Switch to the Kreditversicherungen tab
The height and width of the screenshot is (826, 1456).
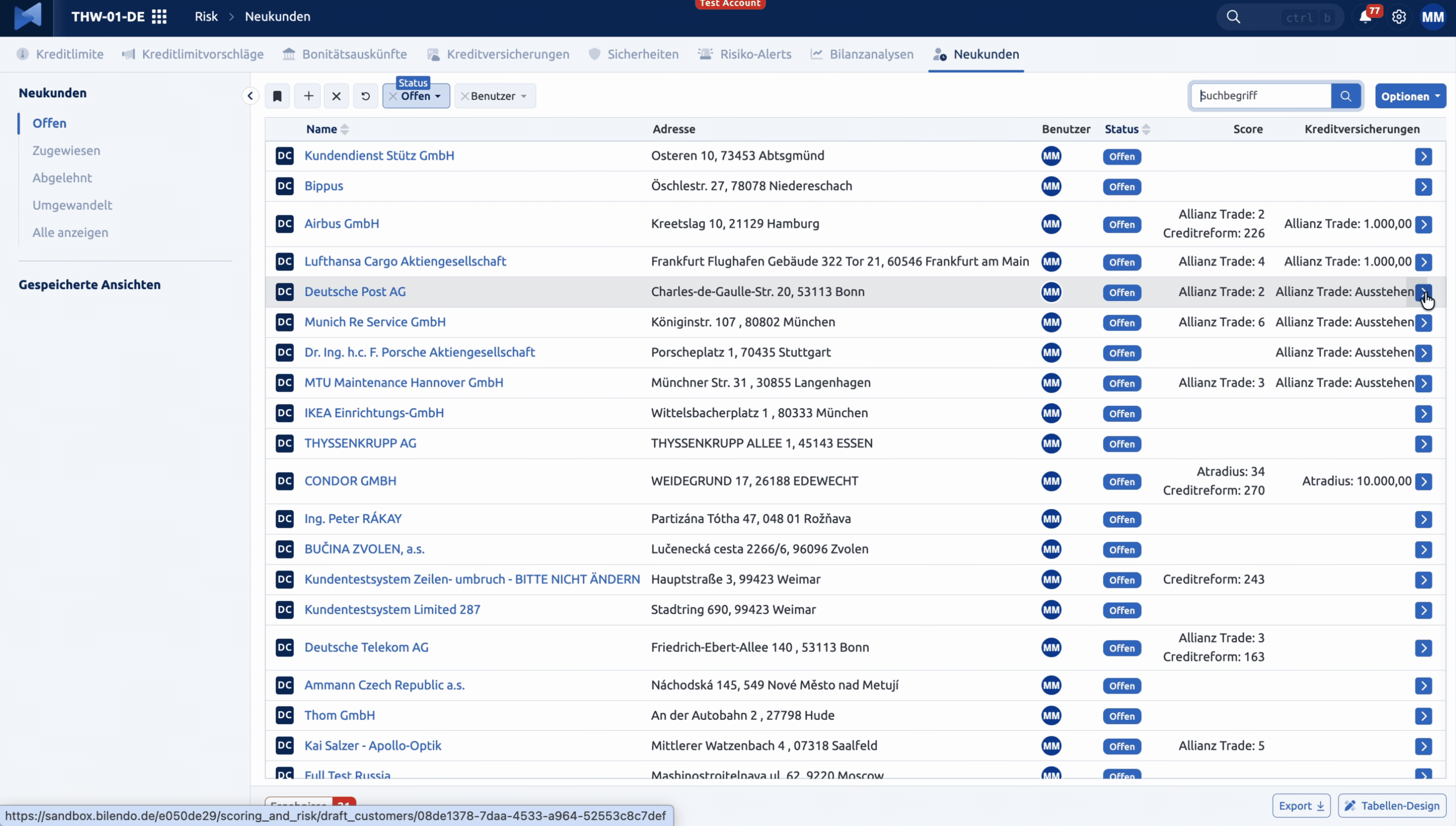[x=498, y=55]
